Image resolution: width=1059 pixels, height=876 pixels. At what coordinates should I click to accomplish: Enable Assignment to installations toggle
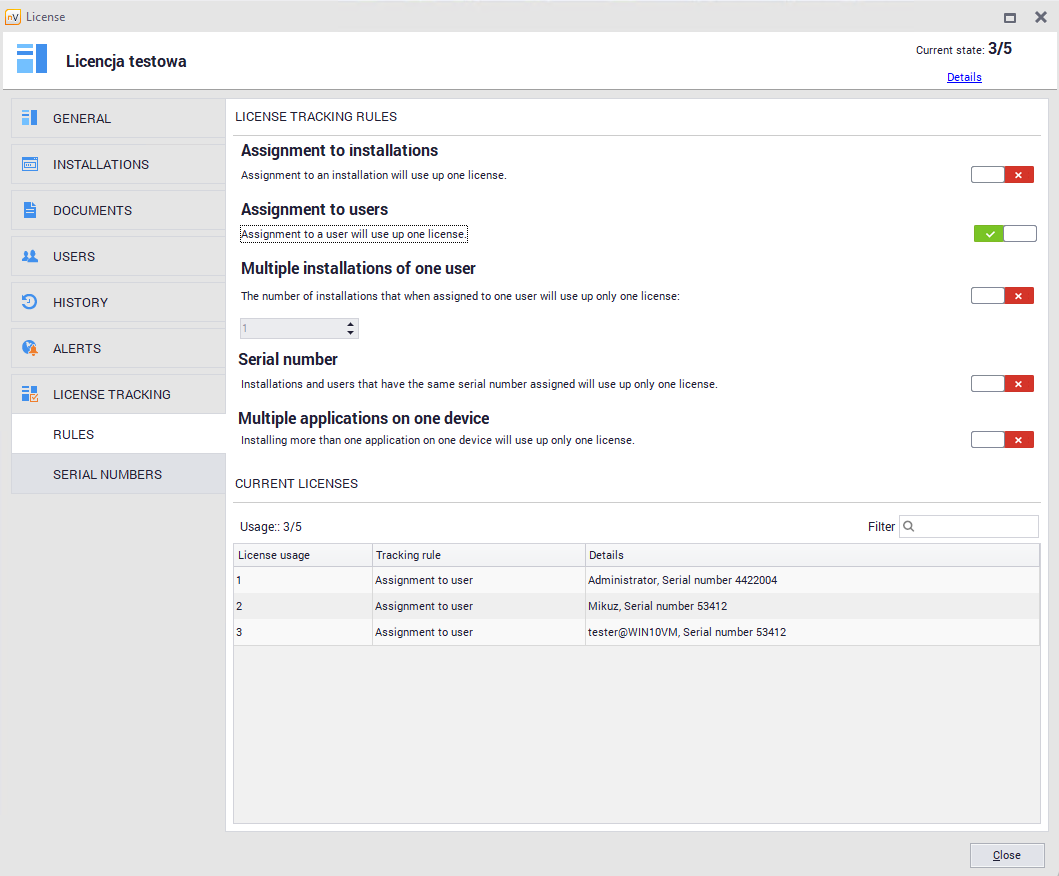click(x=1002, y=175)
